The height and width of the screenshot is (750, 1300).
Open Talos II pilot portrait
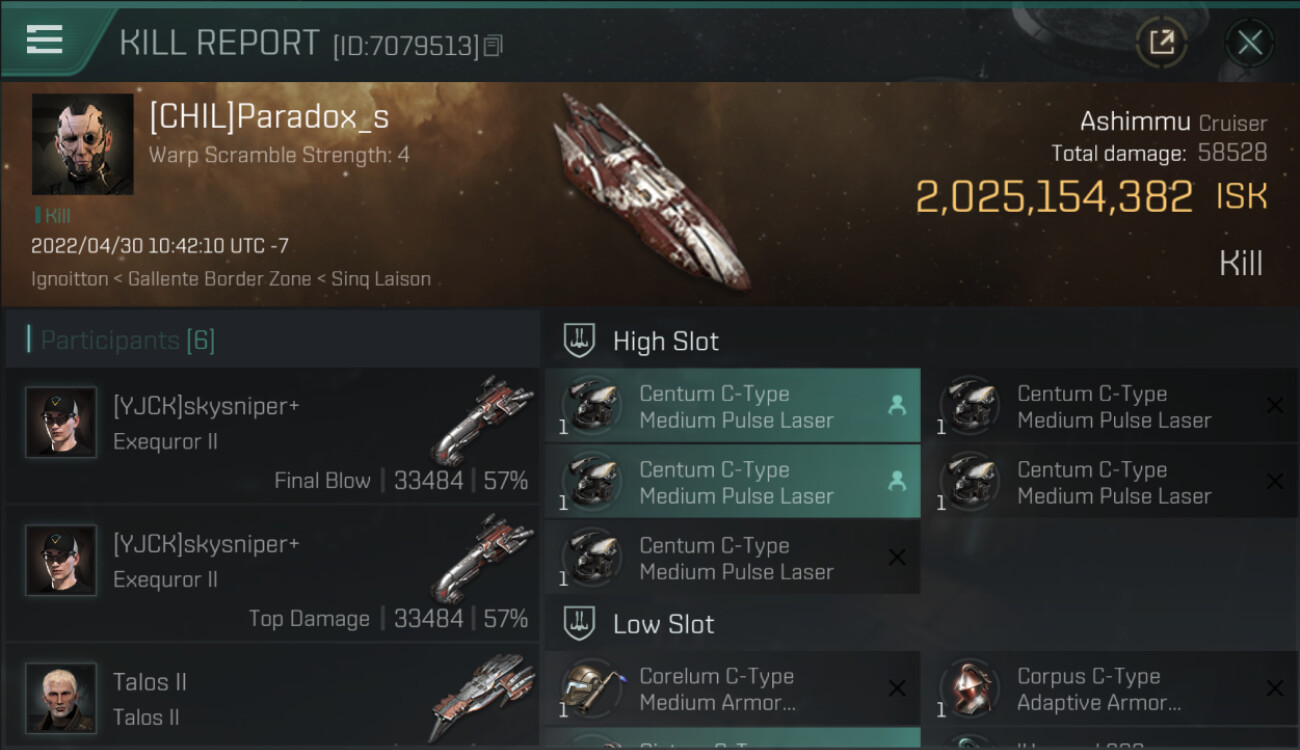61,697
